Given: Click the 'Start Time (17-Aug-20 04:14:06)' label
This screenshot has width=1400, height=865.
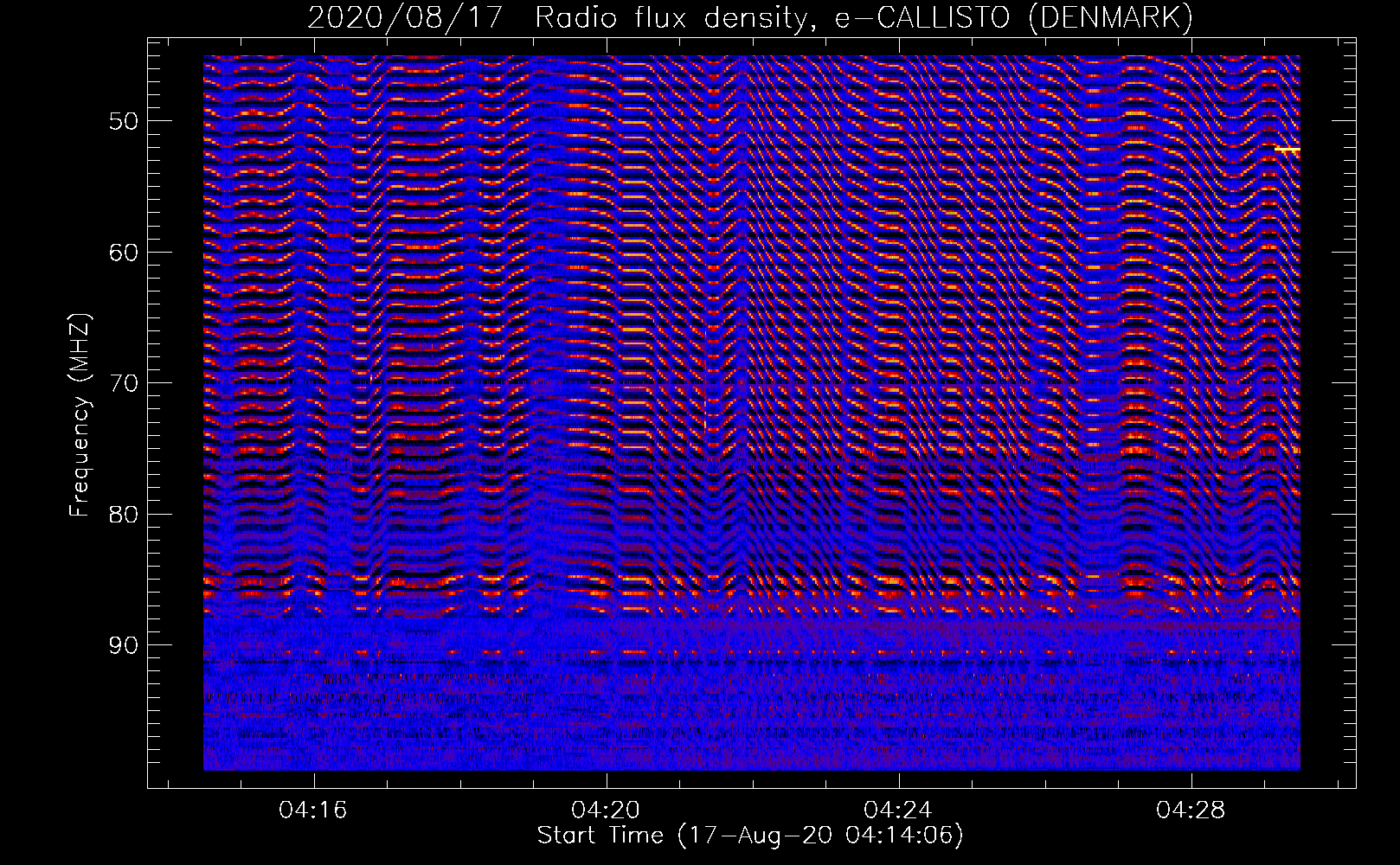Looking at the screenshot, I should [750, 836].
